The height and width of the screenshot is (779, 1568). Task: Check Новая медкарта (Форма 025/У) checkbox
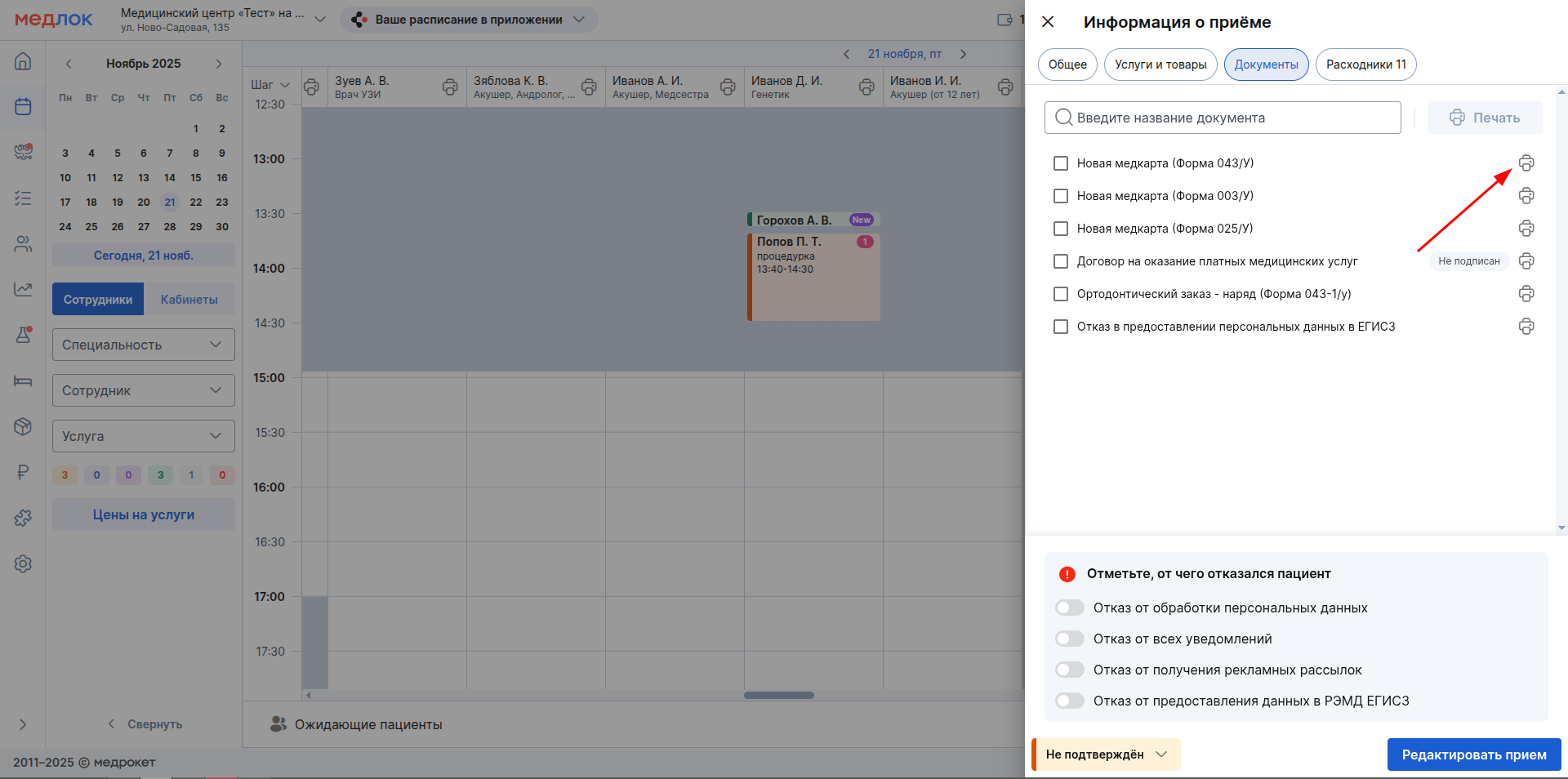(x=1061, y=229)
